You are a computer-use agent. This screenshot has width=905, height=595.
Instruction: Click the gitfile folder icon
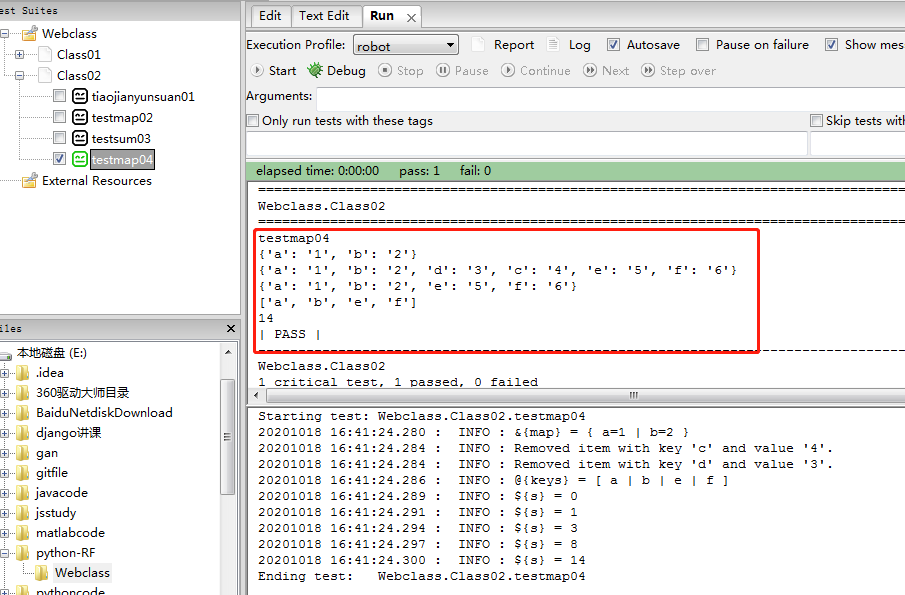23,473
